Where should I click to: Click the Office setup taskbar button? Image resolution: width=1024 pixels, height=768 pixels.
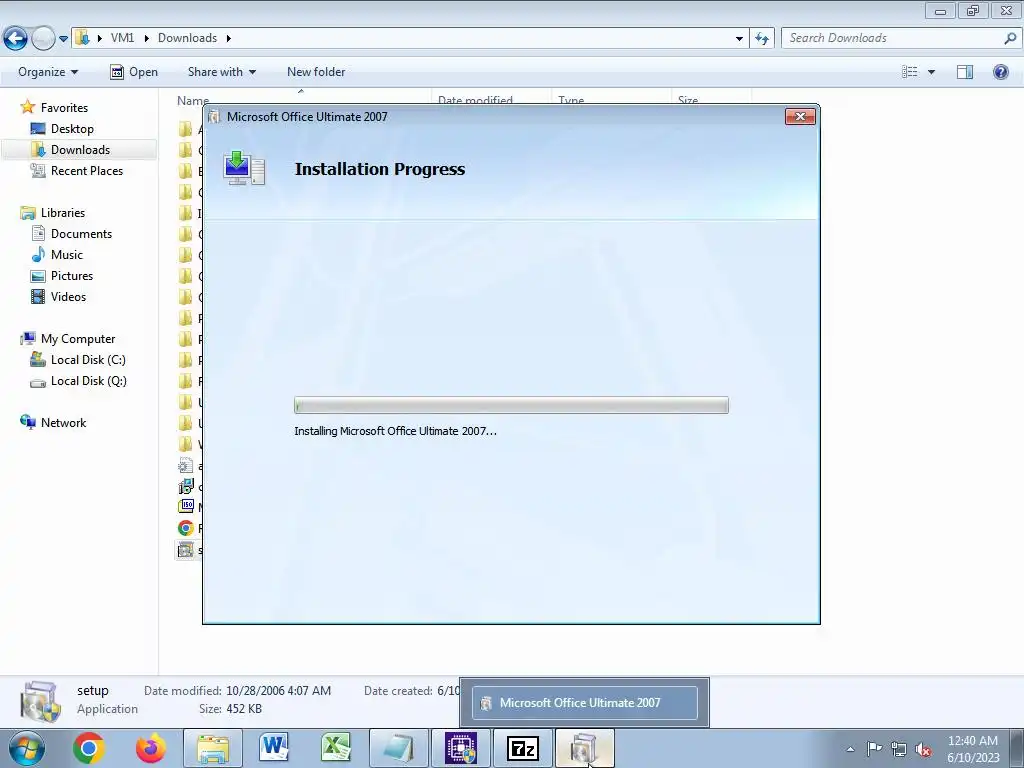click(584, 748)
